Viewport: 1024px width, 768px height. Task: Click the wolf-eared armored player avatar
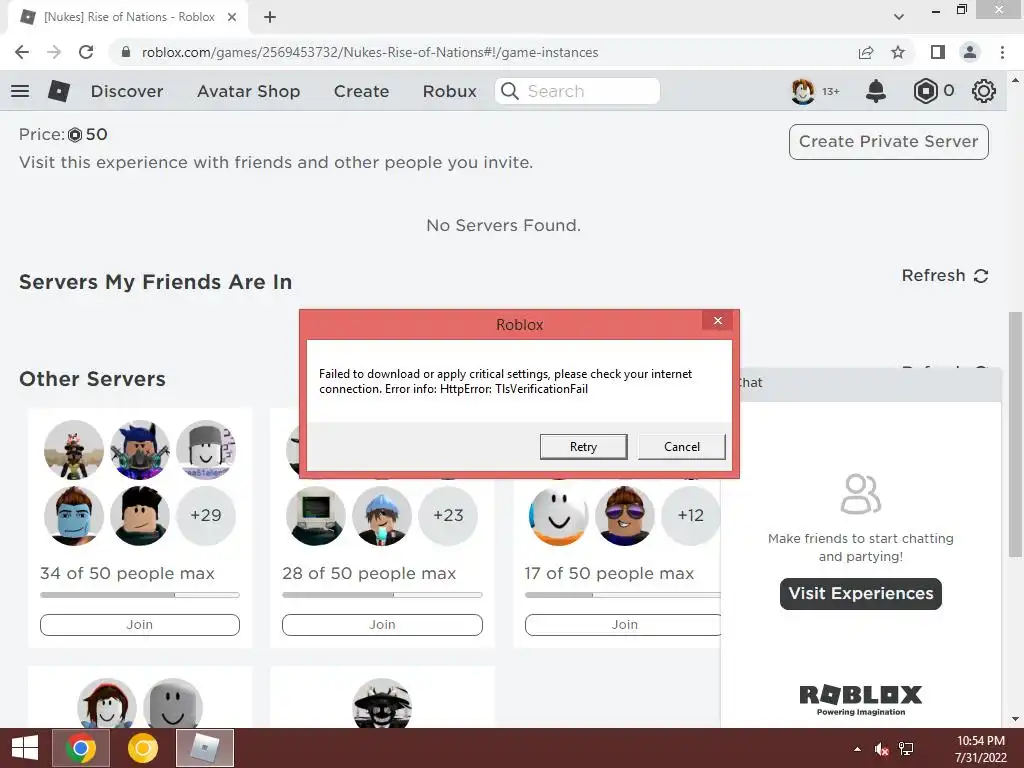[140, 450]
